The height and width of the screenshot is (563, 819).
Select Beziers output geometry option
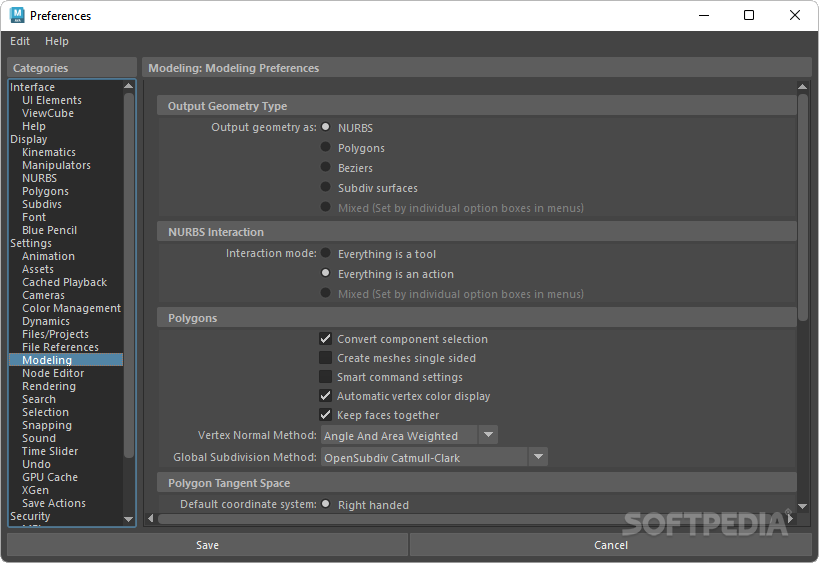[325, 167]
